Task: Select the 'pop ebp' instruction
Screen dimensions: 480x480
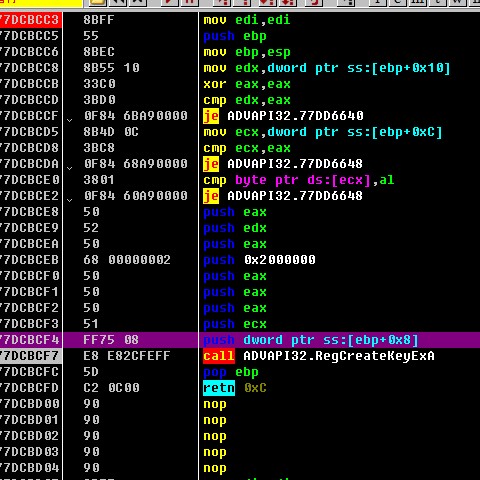Action: coord(231,372)
